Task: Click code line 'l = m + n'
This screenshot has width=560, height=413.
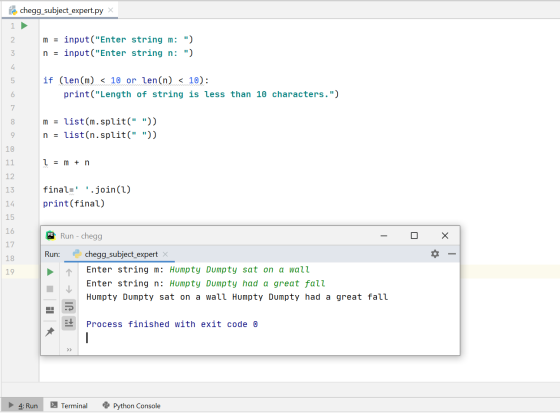Action: [x=66, y=163]
